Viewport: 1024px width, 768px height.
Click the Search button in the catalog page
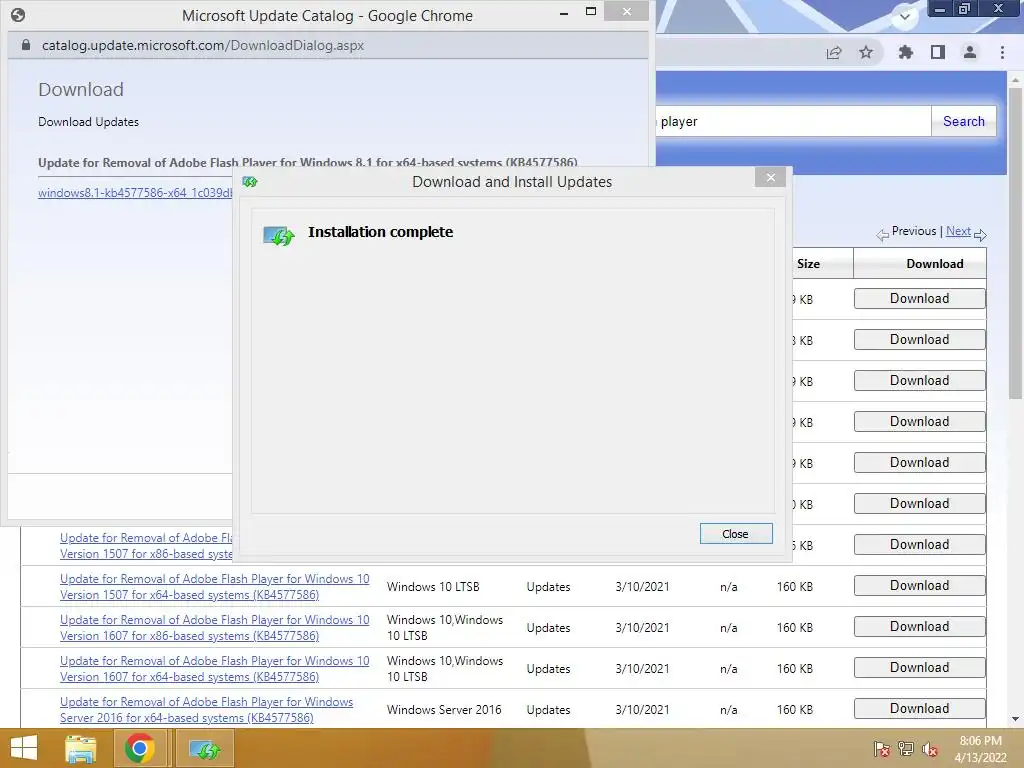point(963,121)
